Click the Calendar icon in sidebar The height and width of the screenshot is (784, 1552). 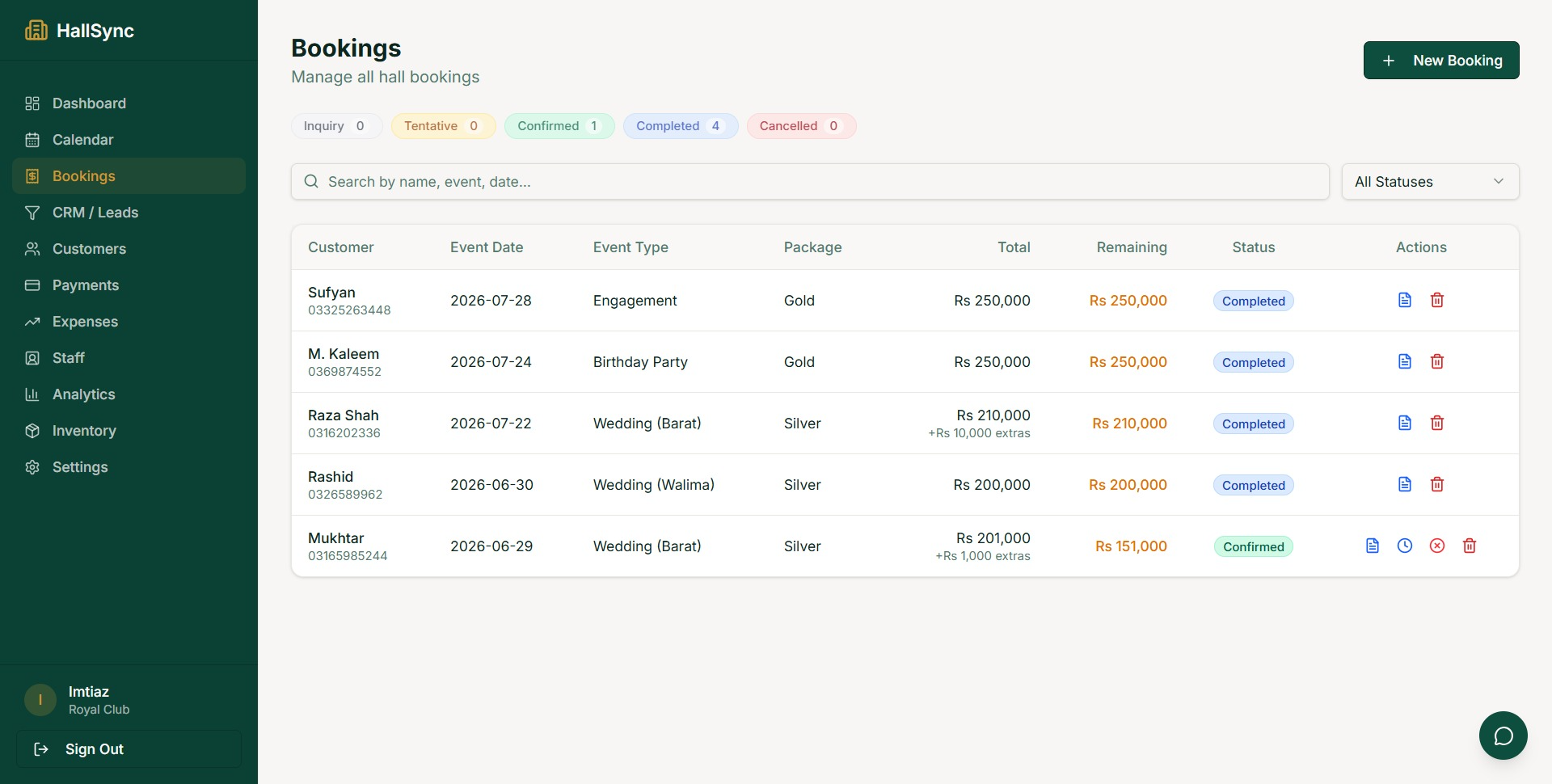(x=32, y=140)
